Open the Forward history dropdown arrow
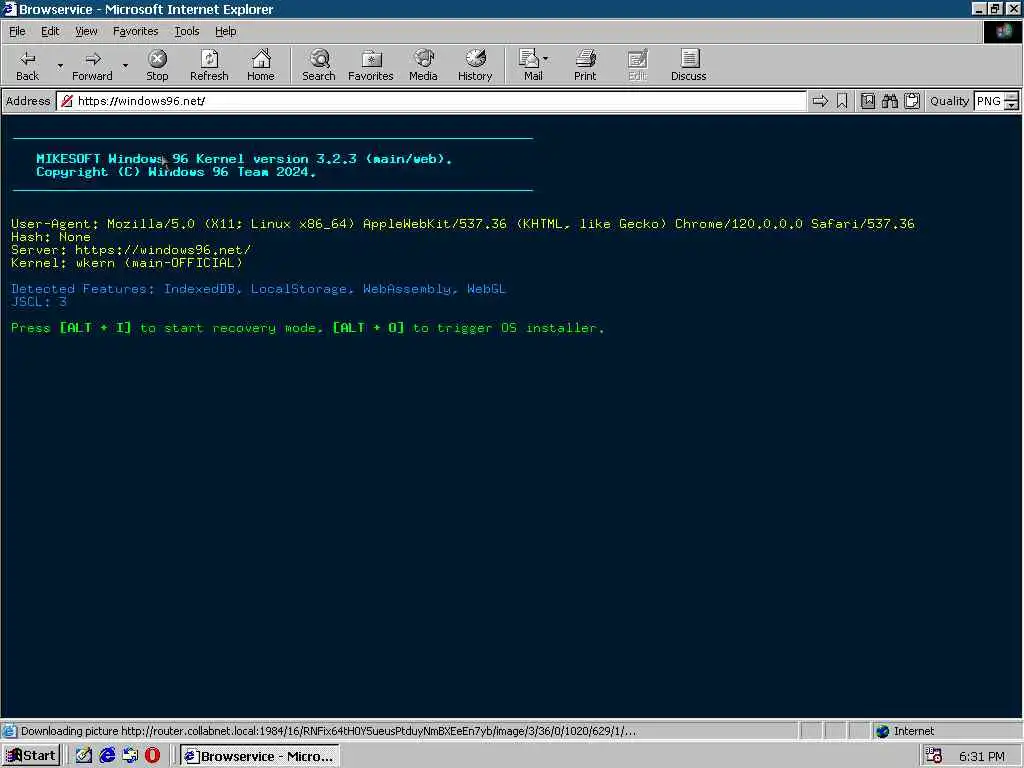Image resolution: width=1024 pixels, height=768 pixels. click(x=125, y=65)
